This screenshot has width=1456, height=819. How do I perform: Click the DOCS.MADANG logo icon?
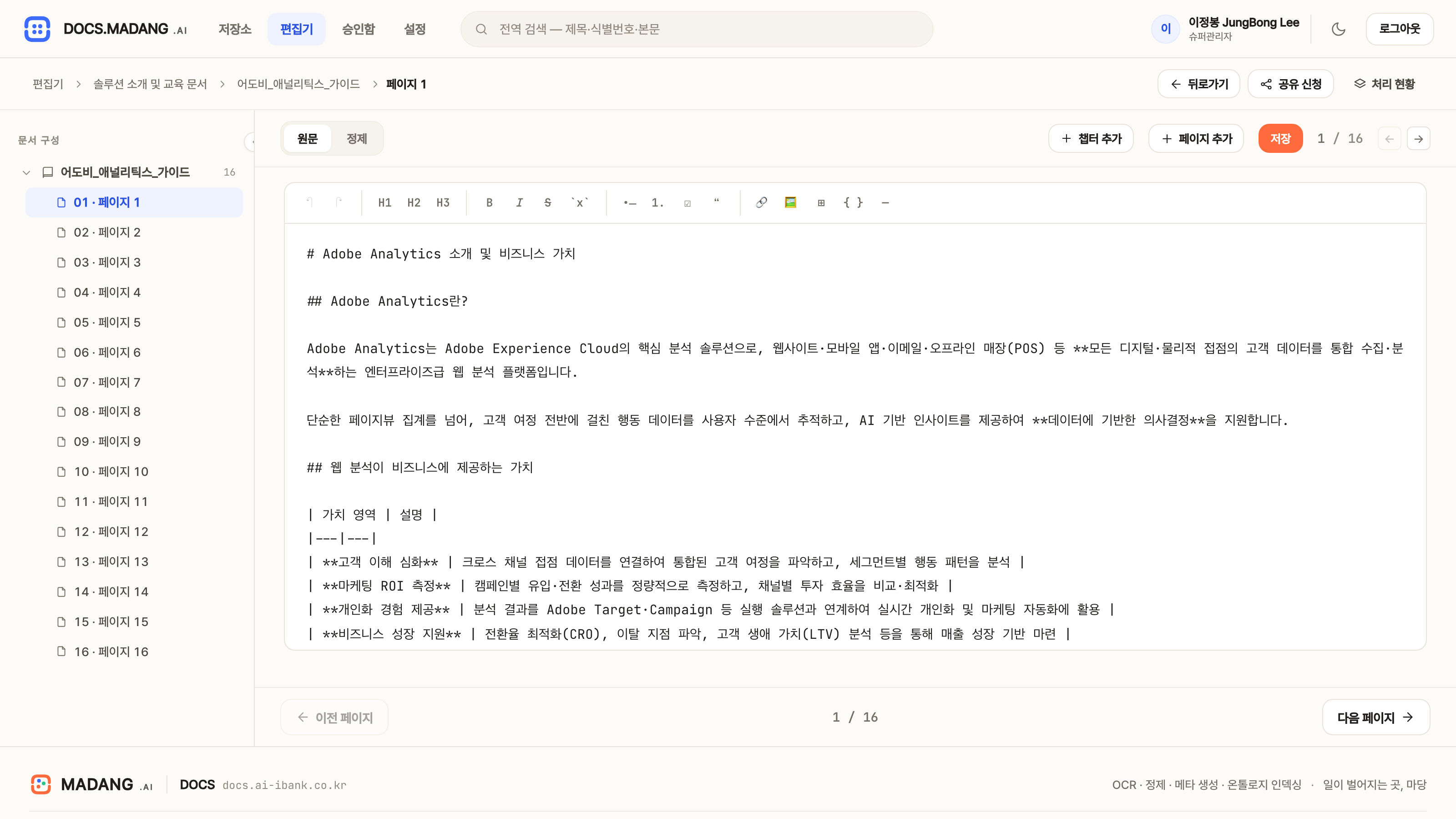[x=37, y=29]
